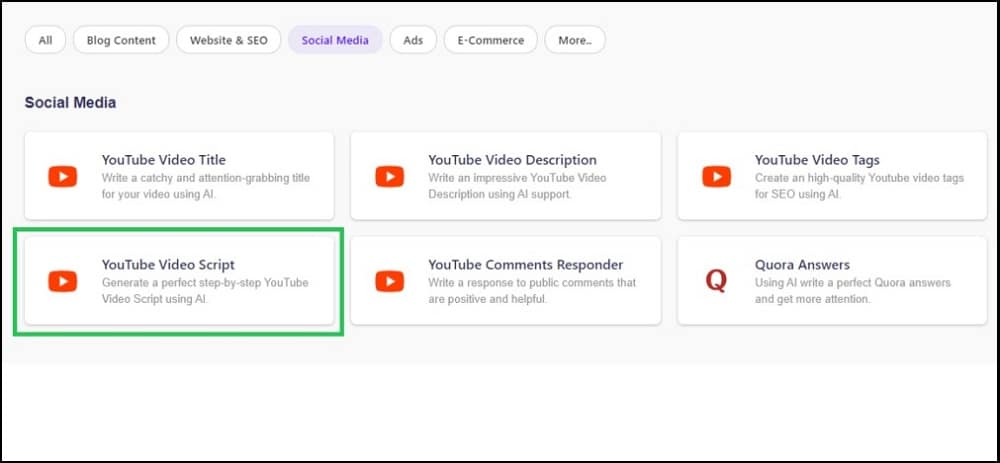This screenshot has width=1000, height=463.
Task: Open the Quora Answers tool
Action: click(832, 281)
